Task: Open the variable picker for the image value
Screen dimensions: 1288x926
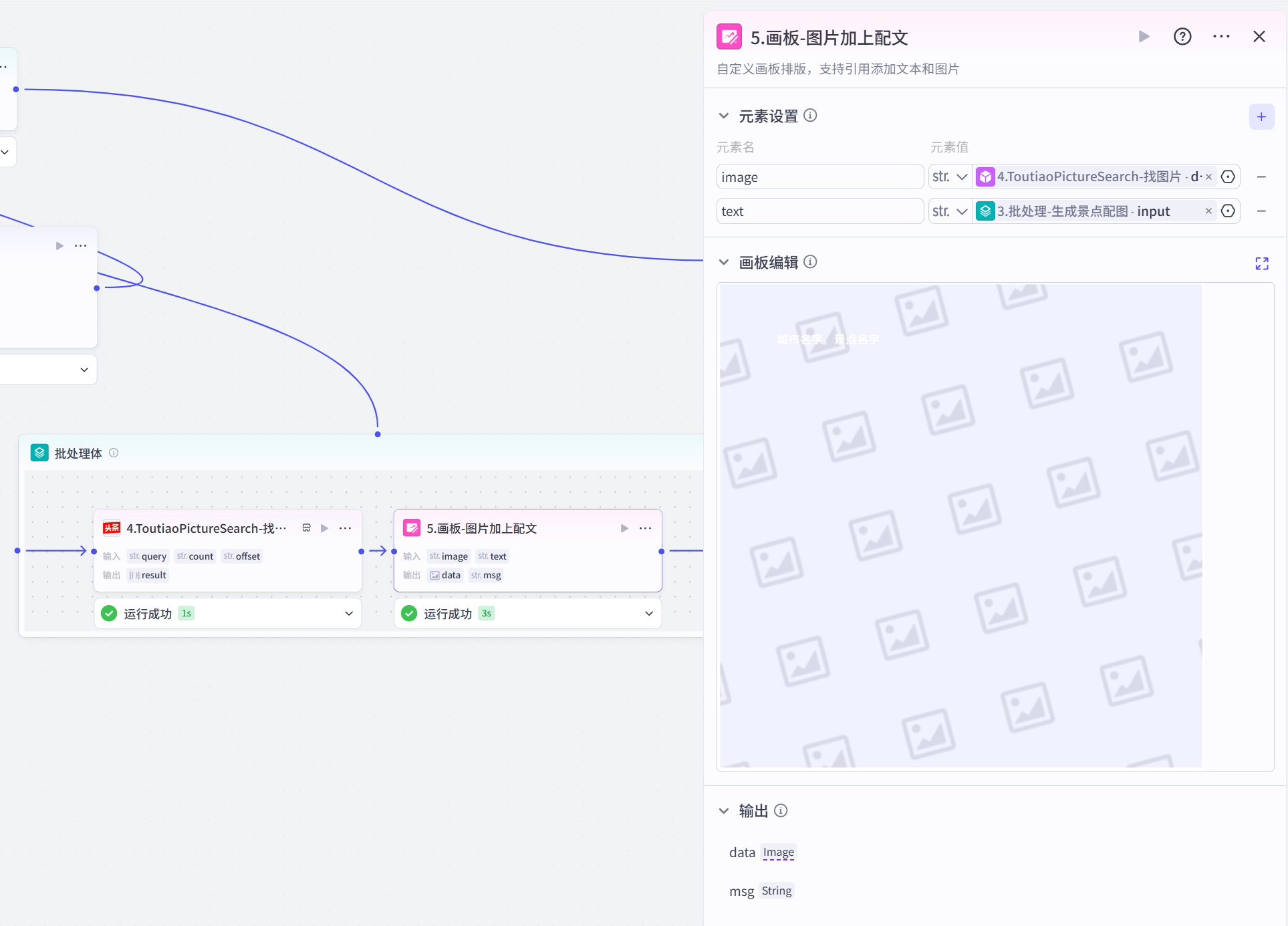Action: click(x=1227, y=177)
